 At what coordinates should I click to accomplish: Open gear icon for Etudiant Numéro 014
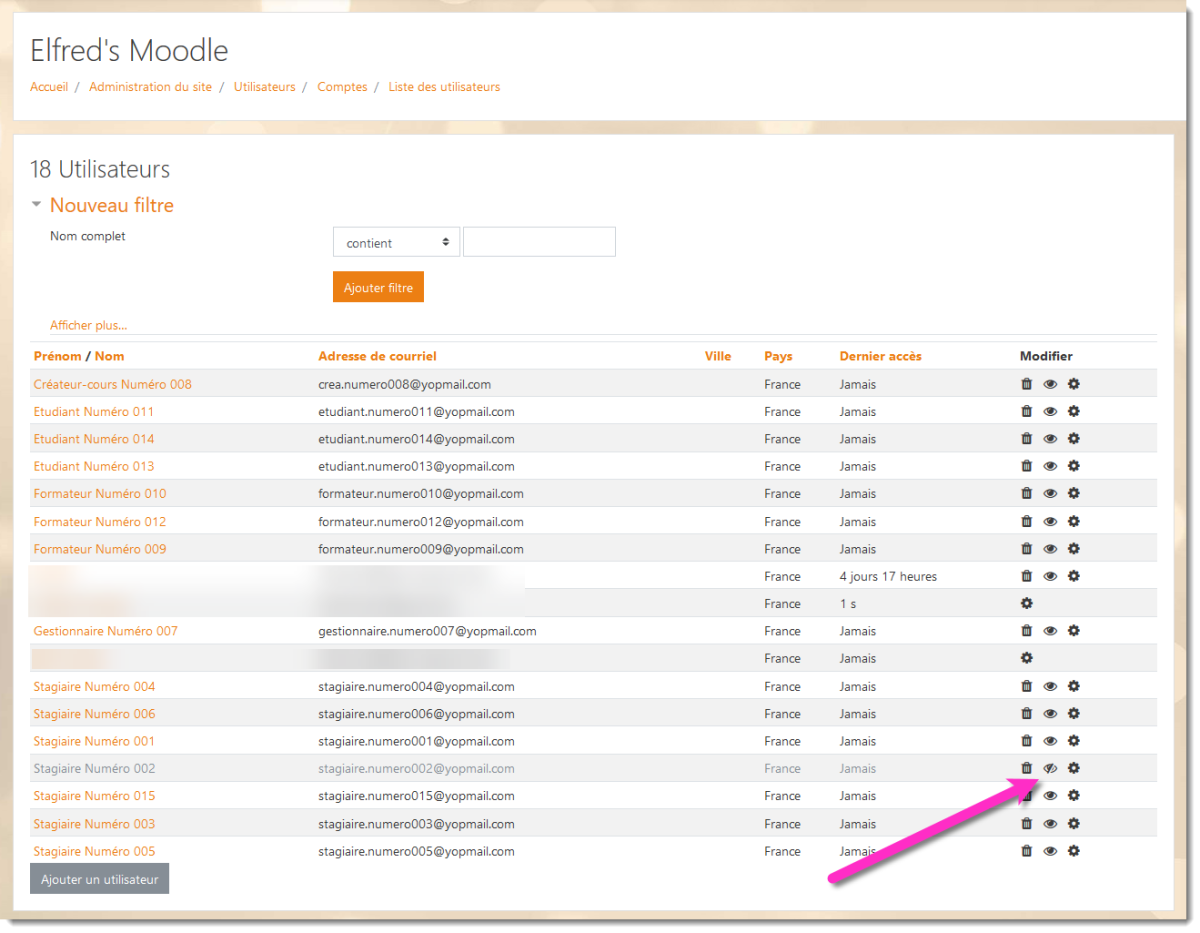click(x=1074, y=439)
